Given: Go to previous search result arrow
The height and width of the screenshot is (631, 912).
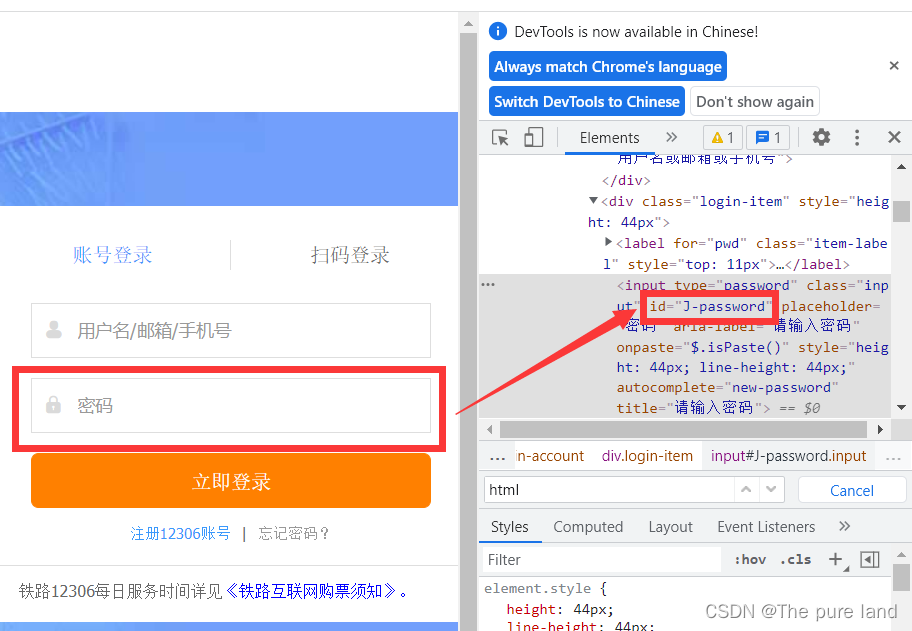Looking at the screenshot, I should pos(746,489).
